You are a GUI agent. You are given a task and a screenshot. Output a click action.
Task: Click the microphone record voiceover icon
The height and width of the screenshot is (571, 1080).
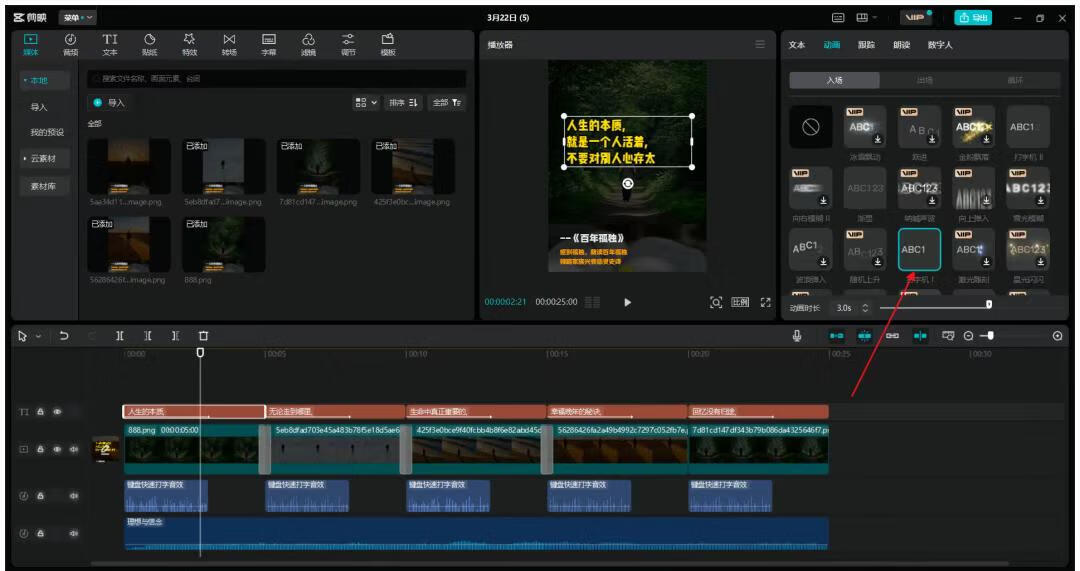pyautogui.click(x=797, y=336)
